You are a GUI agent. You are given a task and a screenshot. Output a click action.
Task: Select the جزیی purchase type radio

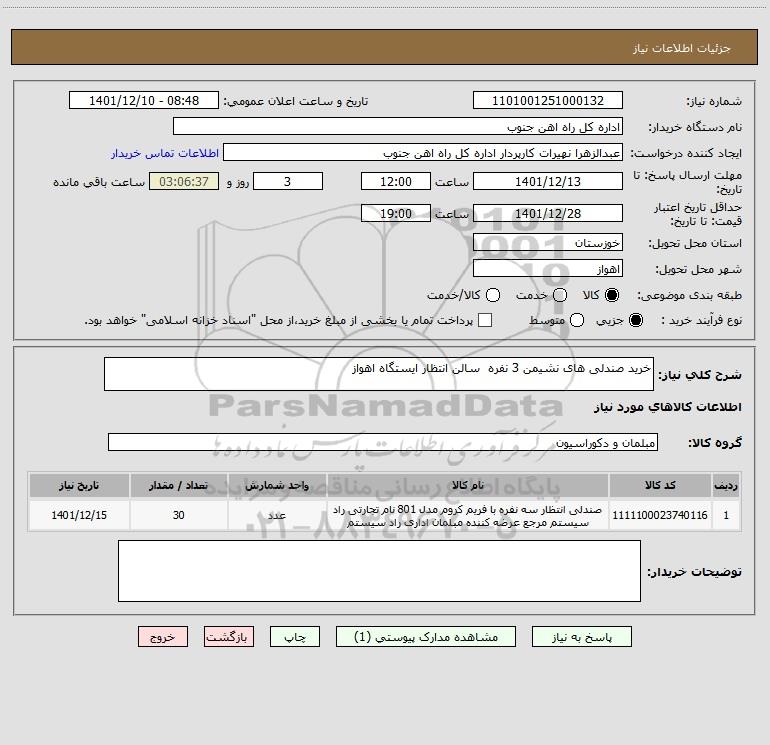[635, 320]
